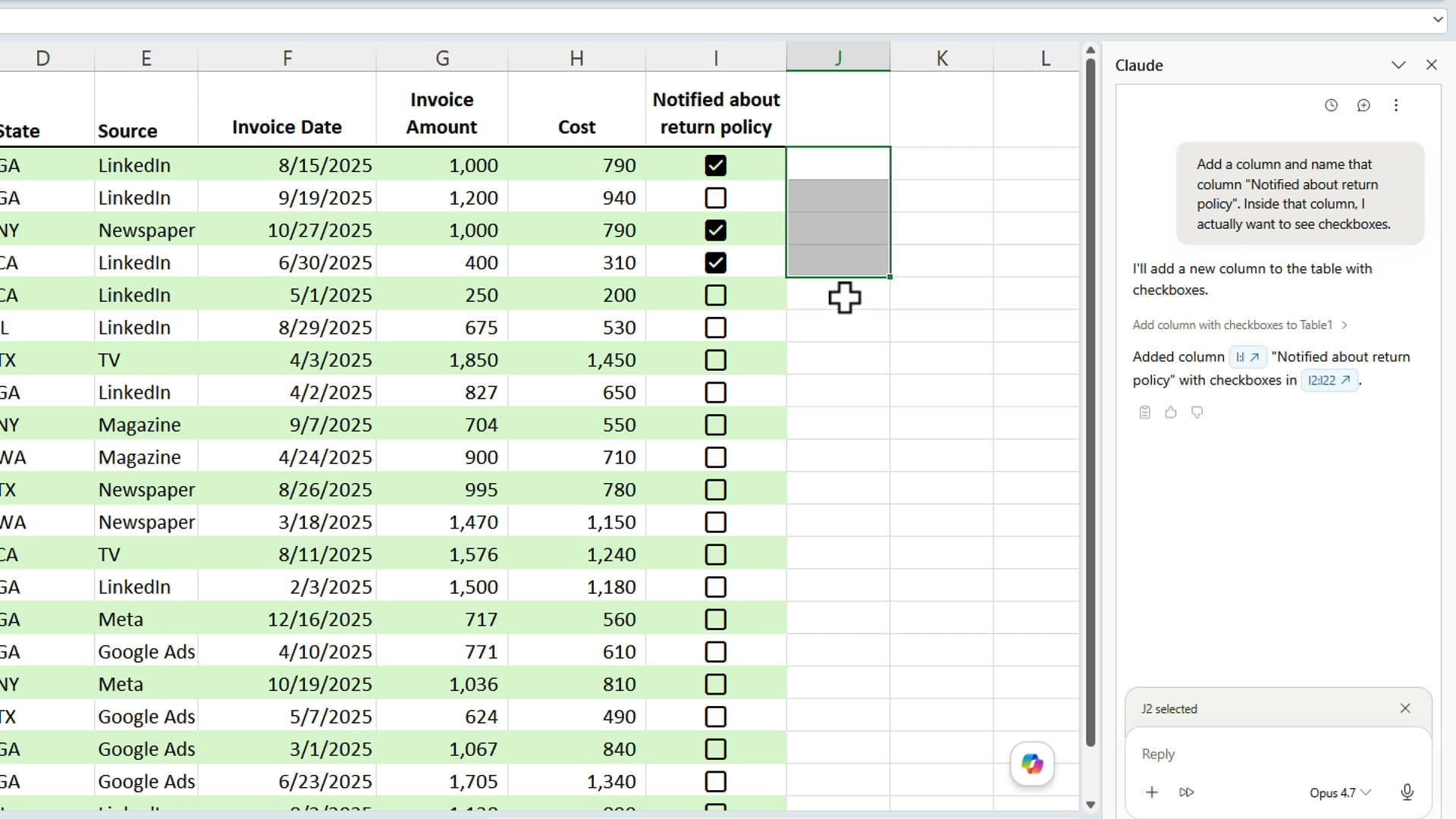Start a new chat in Claude panel
The width and height of the screenshot is (1456, 819).
click(1363, 105)
